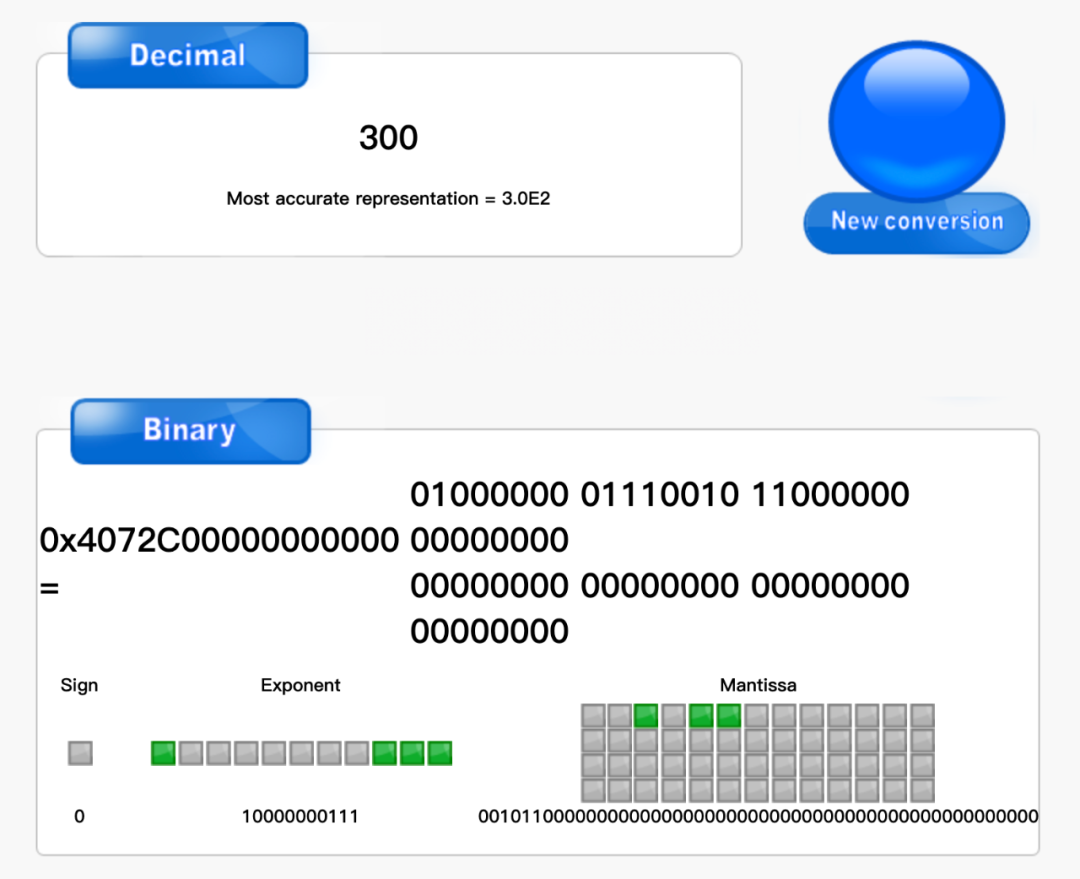The image size is (1080, 879).
Task: Click the binary byte 01000000
Action: pyautogui.click(x=489, y=495)
